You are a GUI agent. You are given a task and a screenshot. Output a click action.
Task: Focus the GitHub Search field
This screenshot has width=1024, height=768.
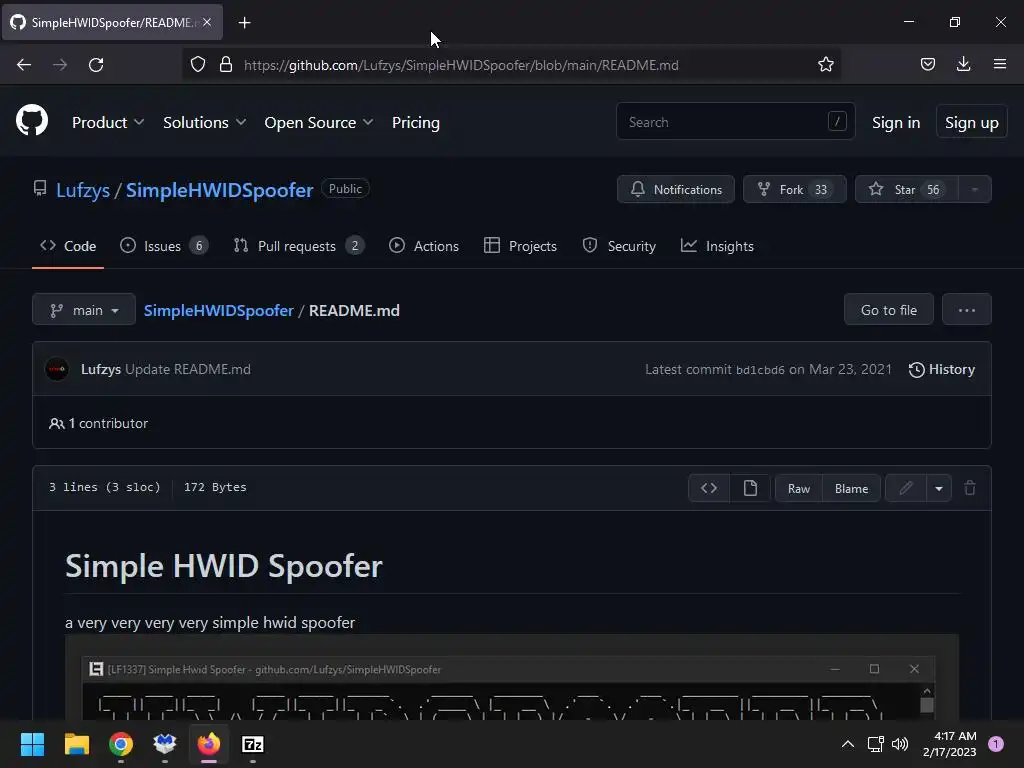tap(735, 121)
